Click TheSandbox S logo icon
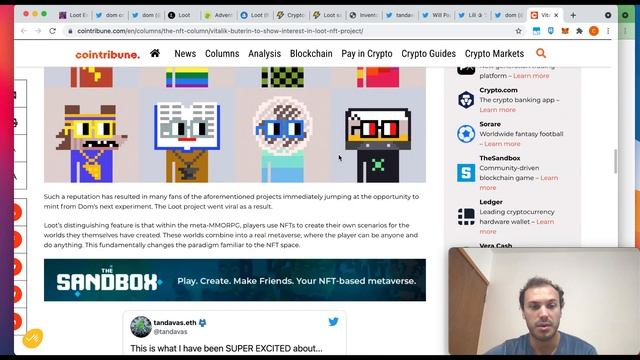Viewport: 640px width, 360px height. pyautogui.click(x=466, y=172)
